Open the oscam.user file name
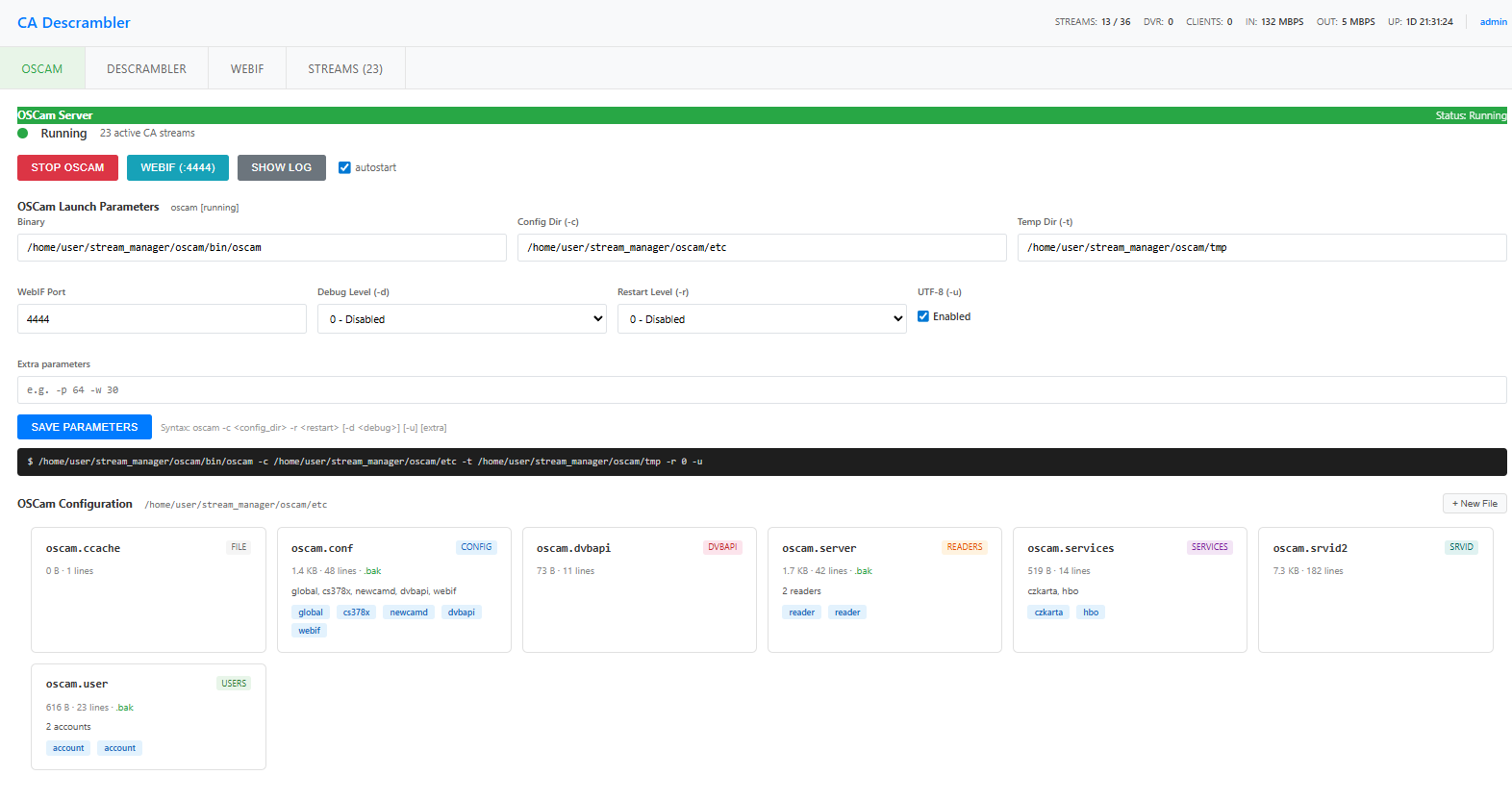Image resolution: width=1512 pixels, height=800 pixels. pos(77,684)
